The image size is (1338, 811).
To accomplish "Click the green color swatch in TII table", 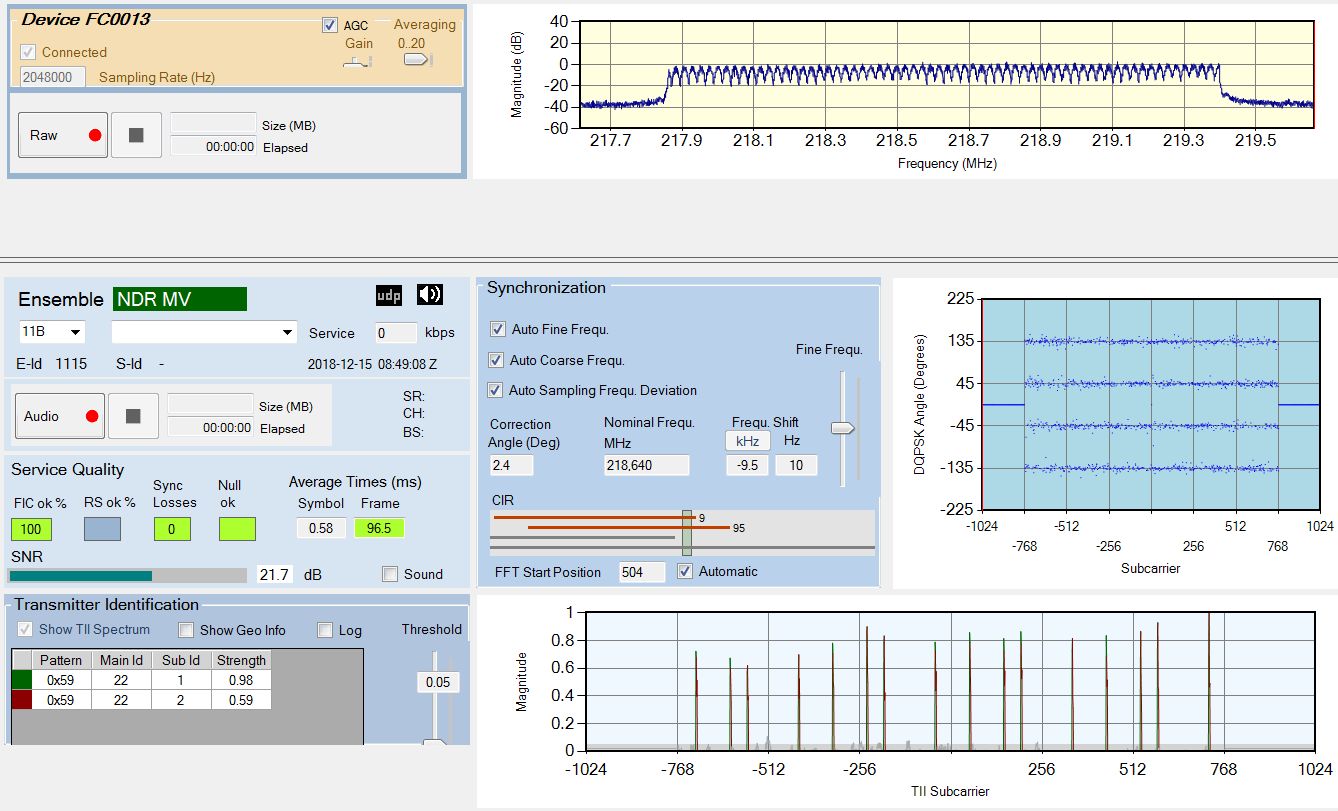I will 21,680.
